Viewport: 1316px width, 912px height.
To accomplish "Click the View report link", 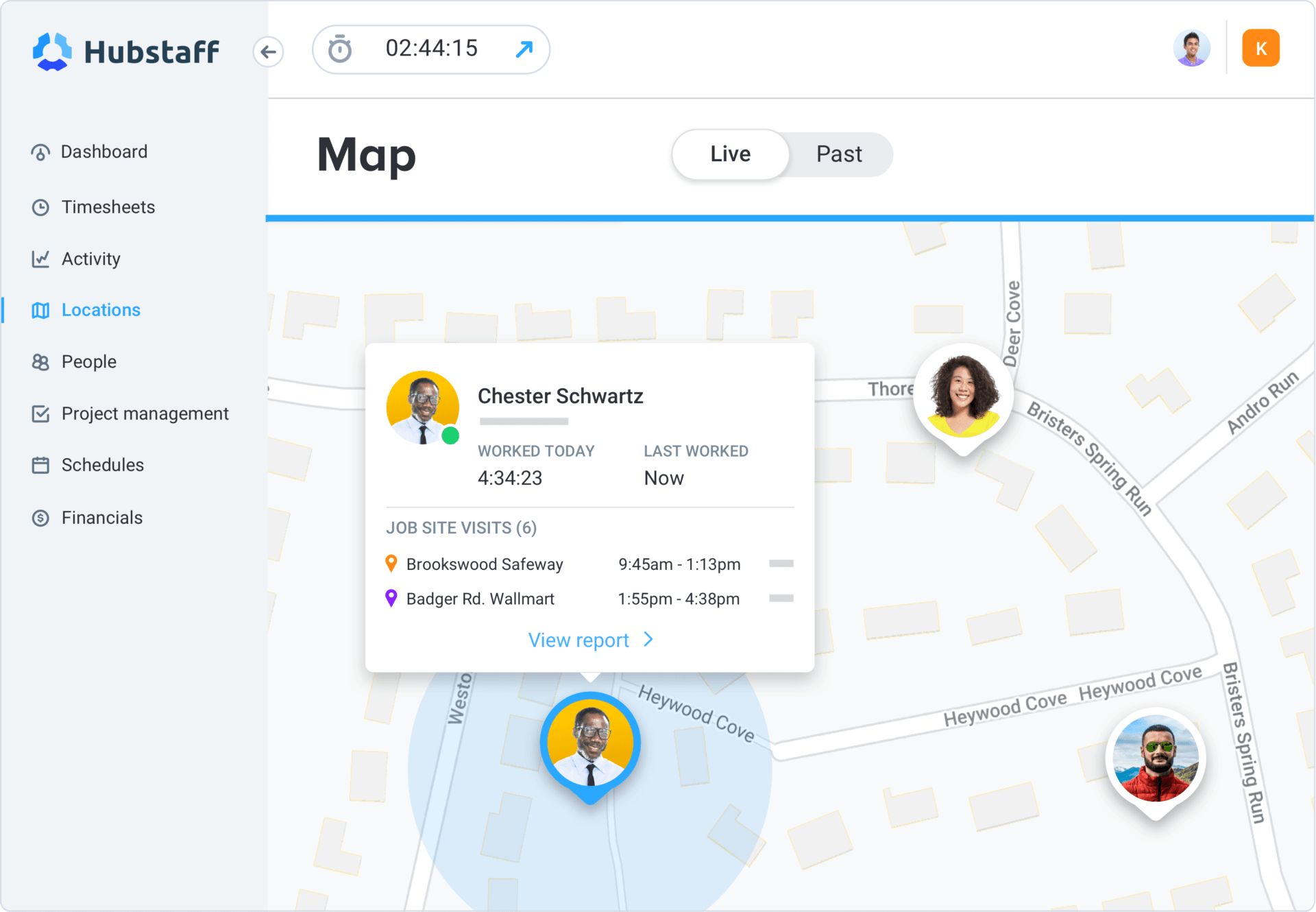I will [x=578, y=640].
